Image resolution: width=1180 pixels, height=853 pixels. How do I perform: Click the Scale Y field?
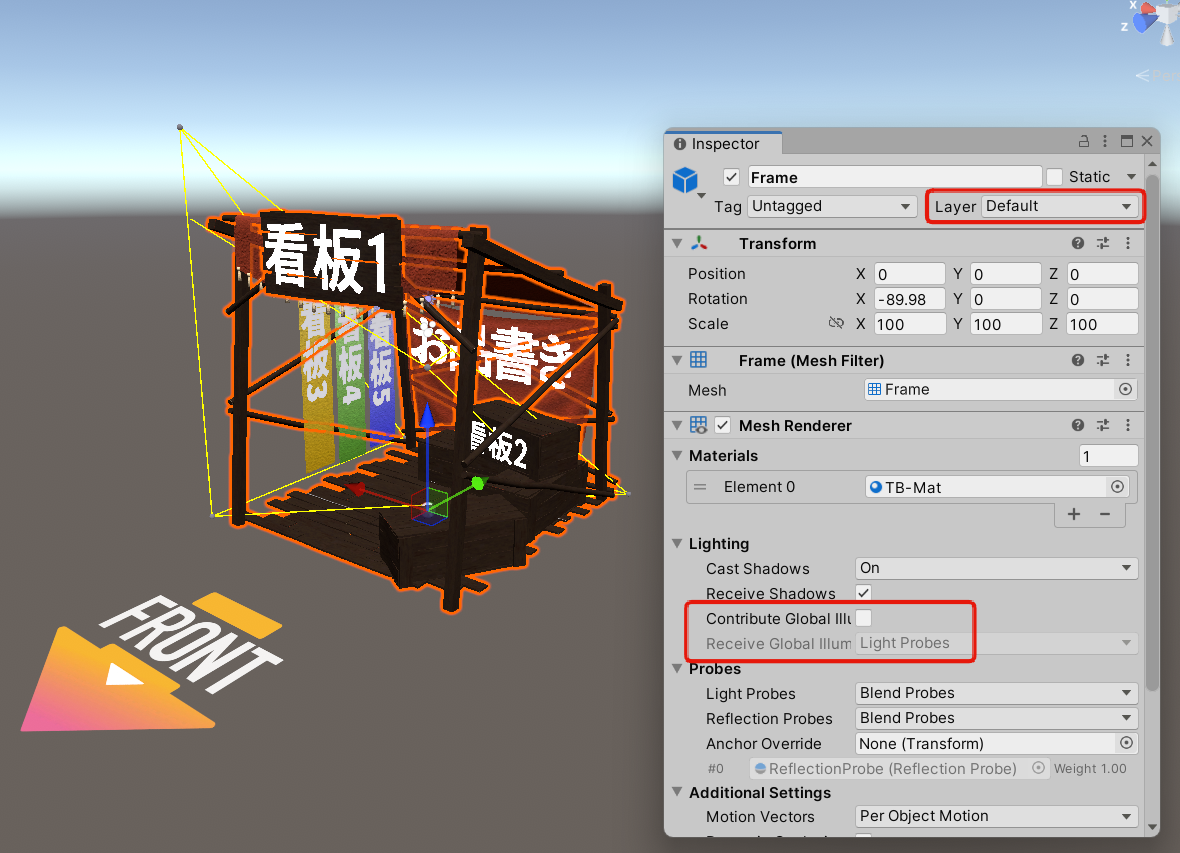click(1006, 324)
